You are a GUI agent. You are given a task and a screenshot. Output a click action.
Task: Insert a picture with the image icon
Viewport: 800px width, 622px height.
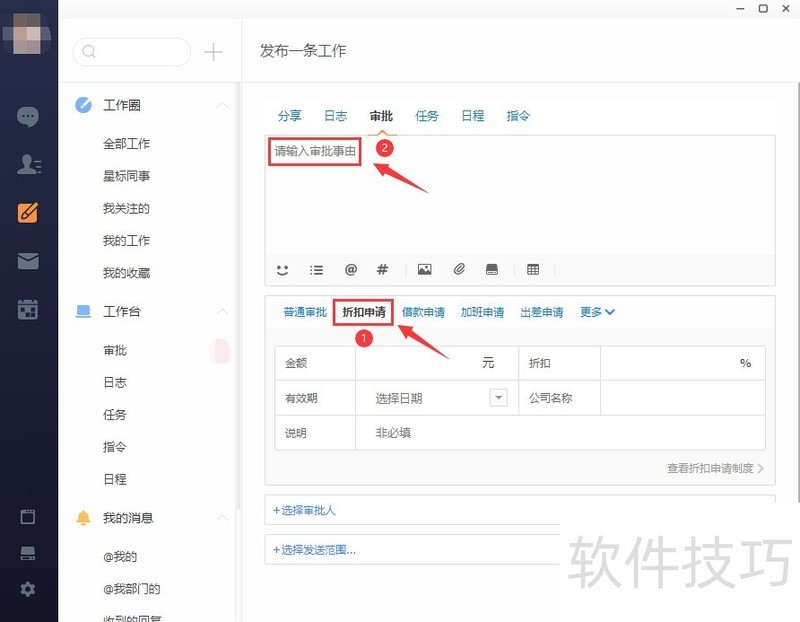click(424, 269)
